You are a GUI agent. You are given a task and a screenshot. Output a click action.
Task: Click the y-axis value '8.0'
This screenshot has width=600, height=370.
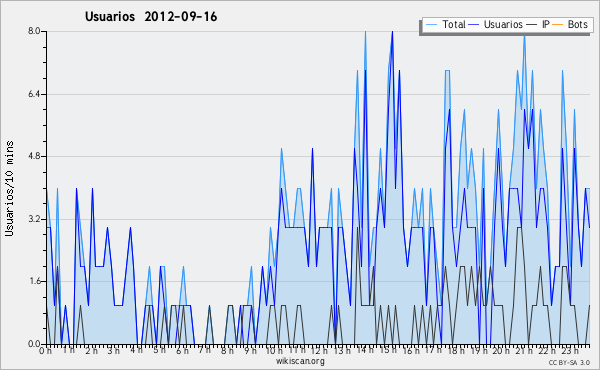(x=34, y=31)
